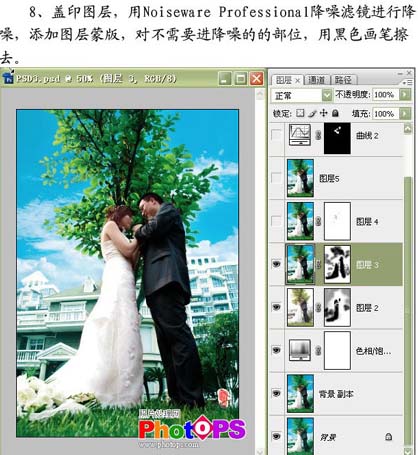Switch to the 通道 channels tab
This screenshot has height=455, width=418.
(316, 80)
